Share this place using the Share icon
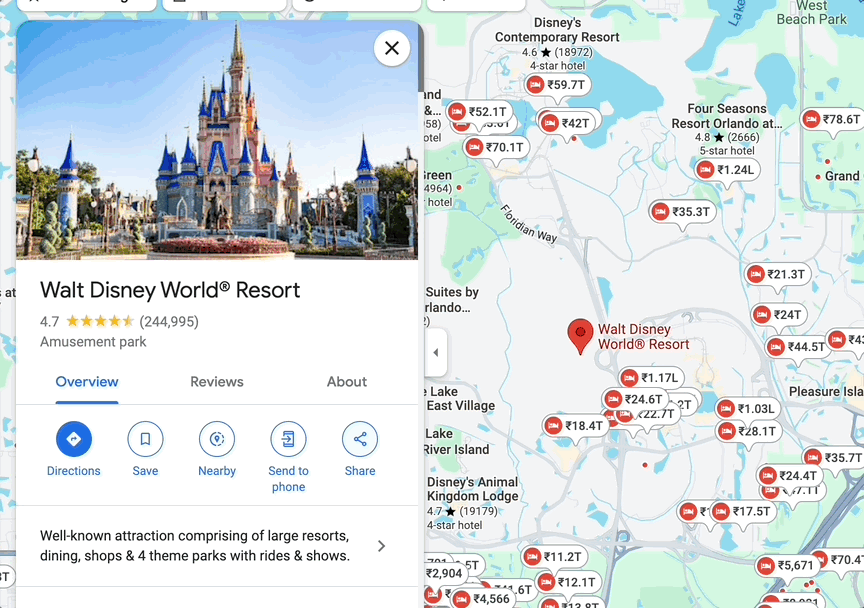The height and width of the screenshot is (608, 864). (360, 439)
